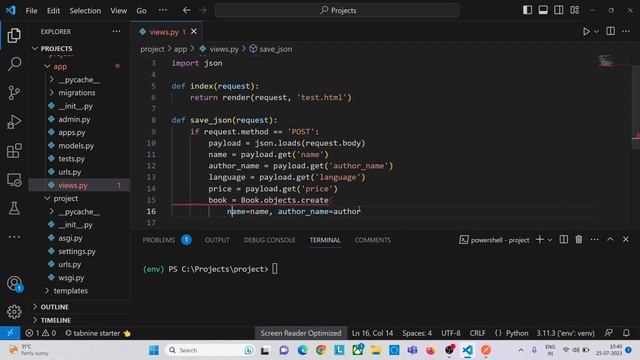640x360 pixels.
Task: Open the Remote Explorer view
Action: 14,180
